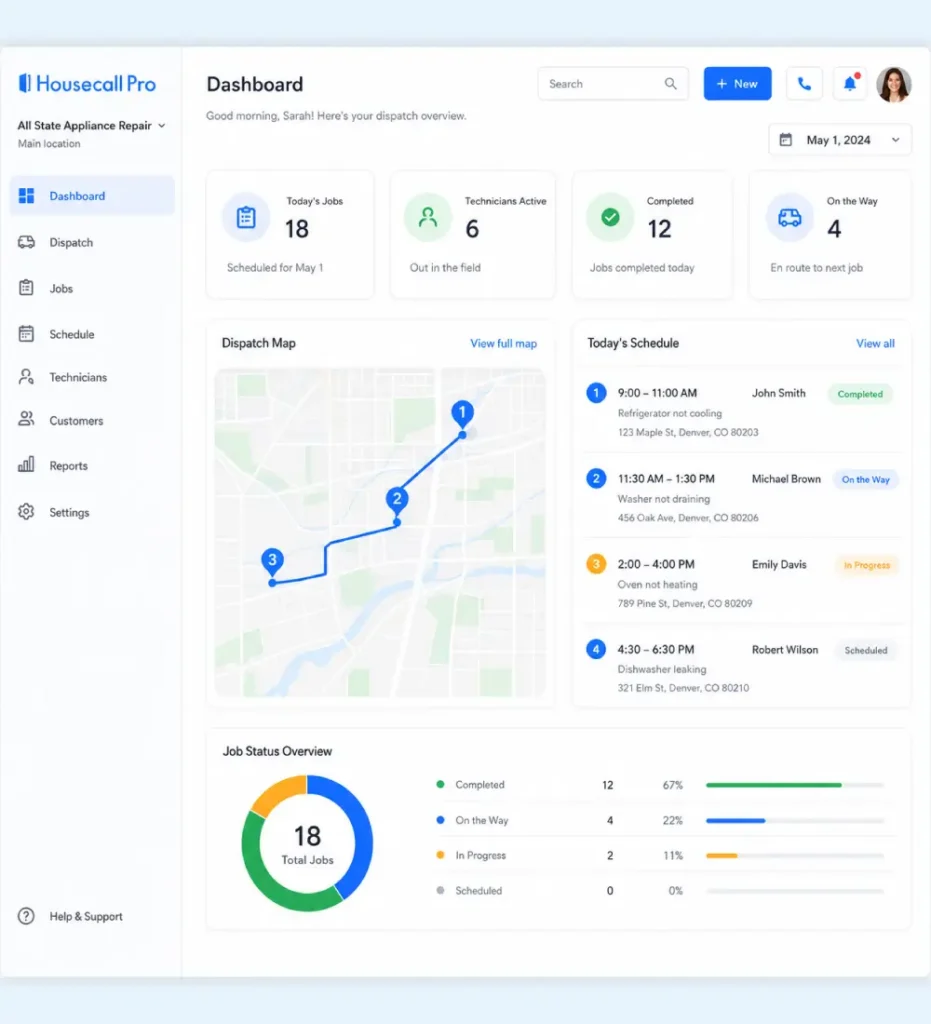Click the Today's Jobs clipboard icon
Screen dimensions: 931x1024
[x=246, y=217]
